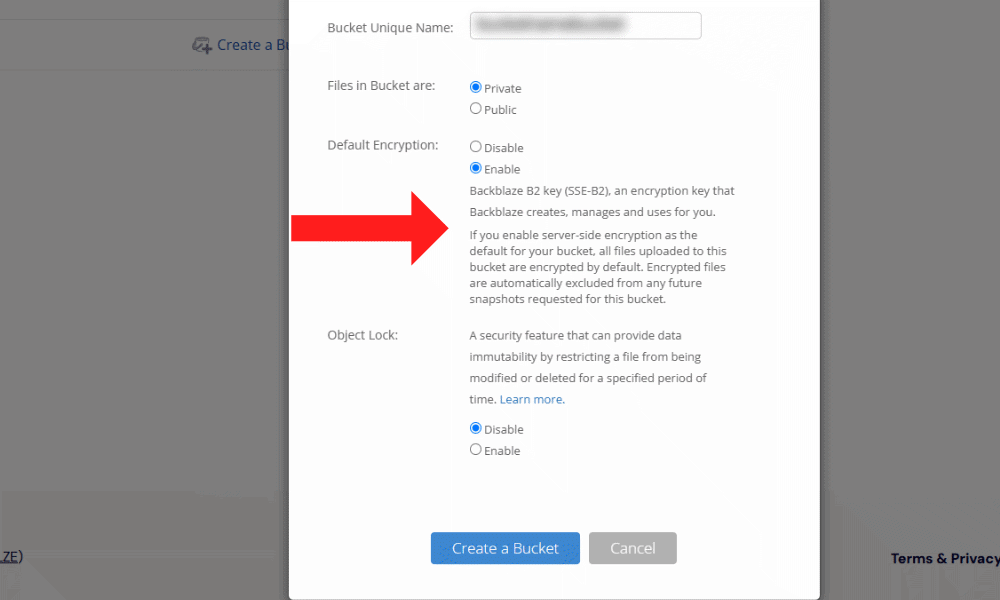Open the Terms & Privacy footer link
This screenshot has width=1000, height=600.
(x=945, y=559)
